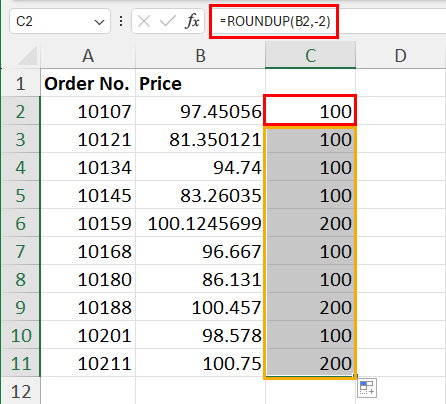
Task: Select price cell 98.578
Action: pos(200,335)
